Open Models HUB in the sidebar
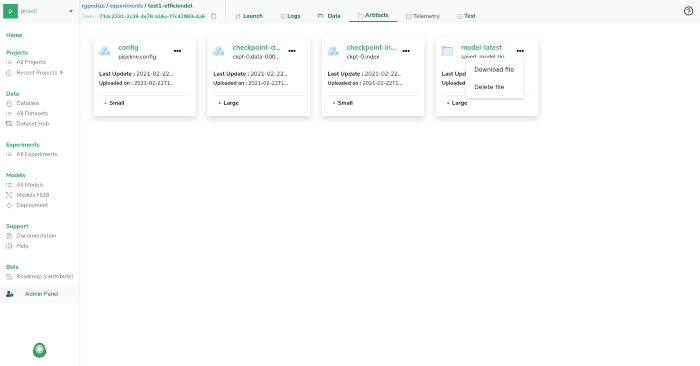Viewport: 700px width, 366px height. coord(33,195)
